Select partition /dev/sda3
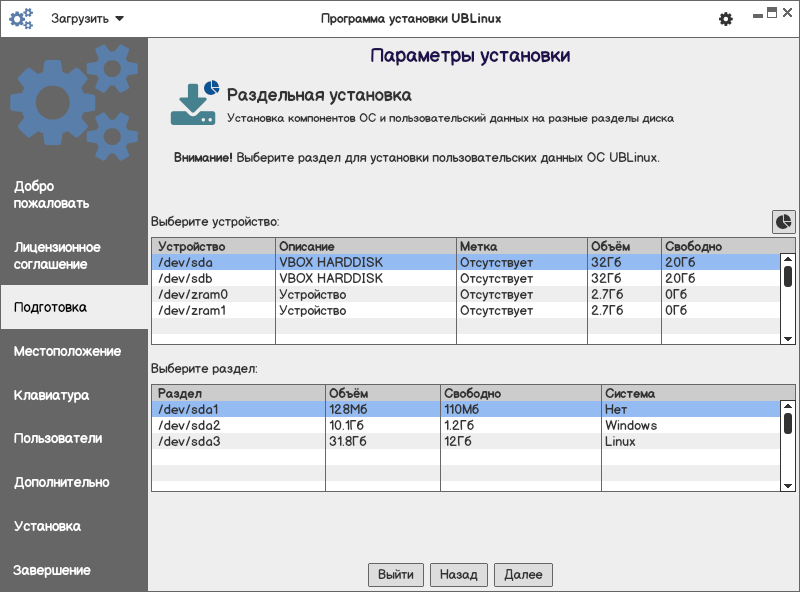This screenshot has height=592, width=800. [466, 441]
